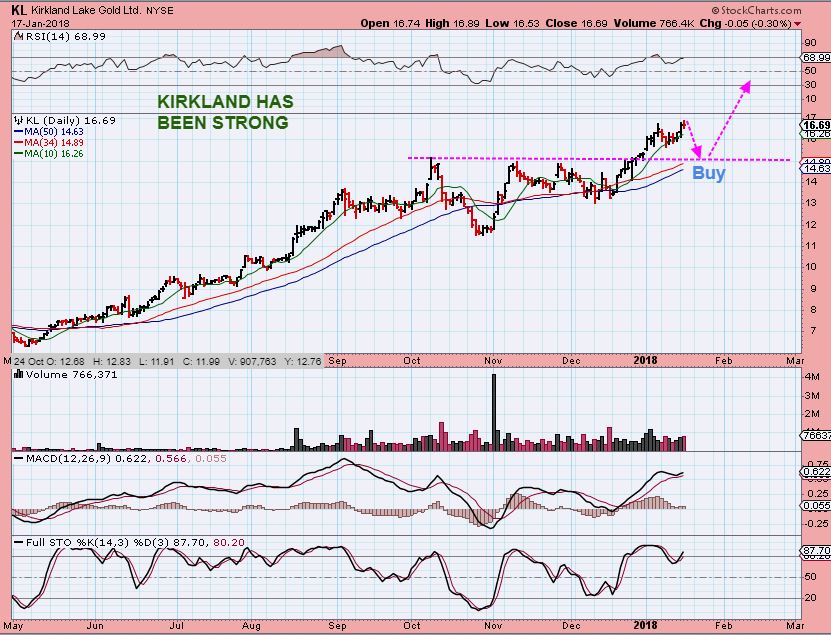Screen dimensions: 831x635
Task: Click the Kirkland Lake Gold Ltd. name
Action: [86, 10]
